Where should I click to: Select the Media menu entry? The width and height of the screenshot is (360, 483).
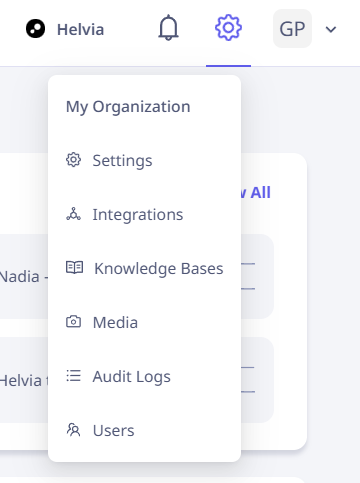pyautogui.click(x=144, y=322)
